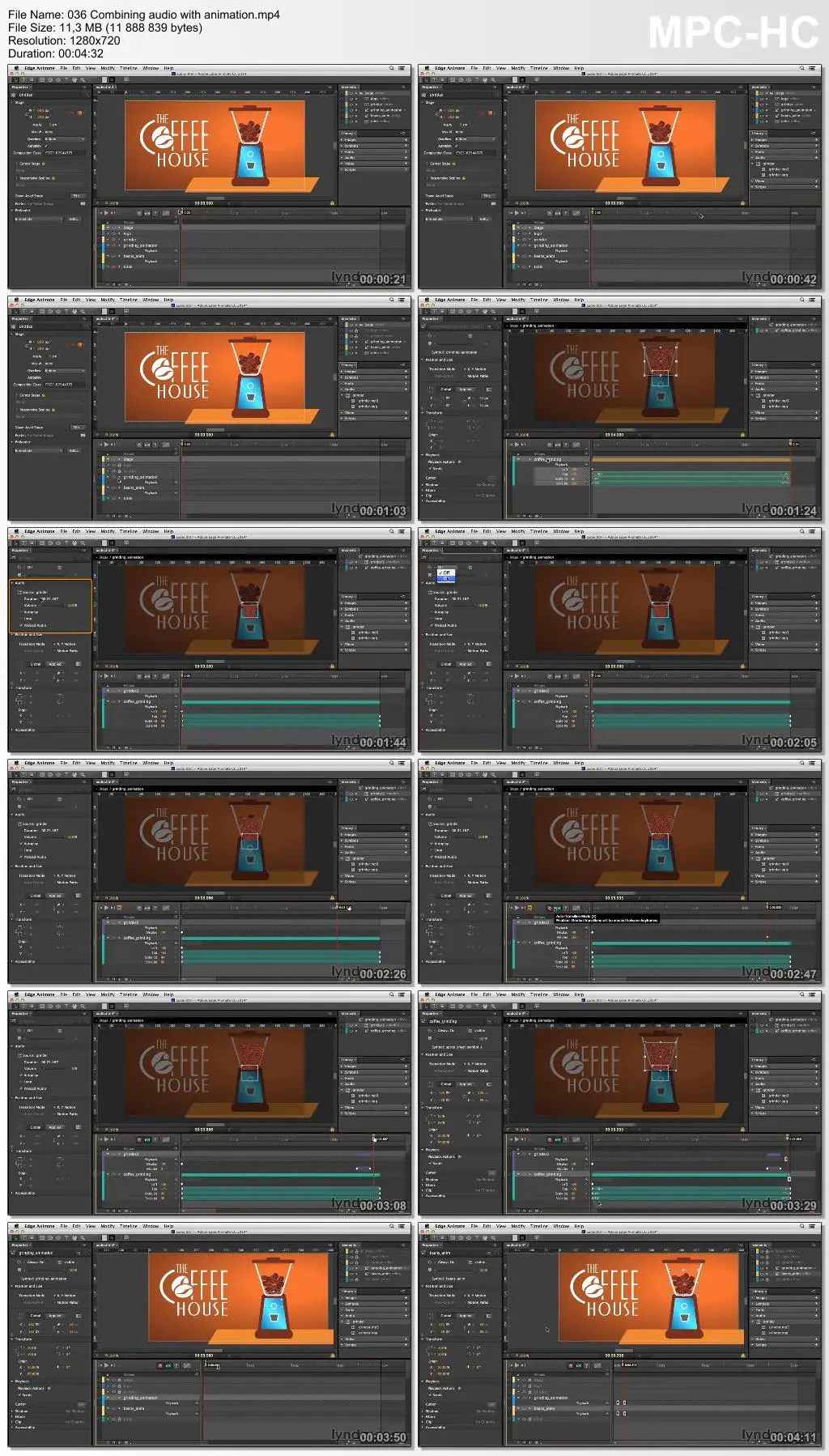Click the Images add icon in the 00:00:21 frame
Image resolution: width=829 pixels, height=1456 pixels.
(406, 140)
